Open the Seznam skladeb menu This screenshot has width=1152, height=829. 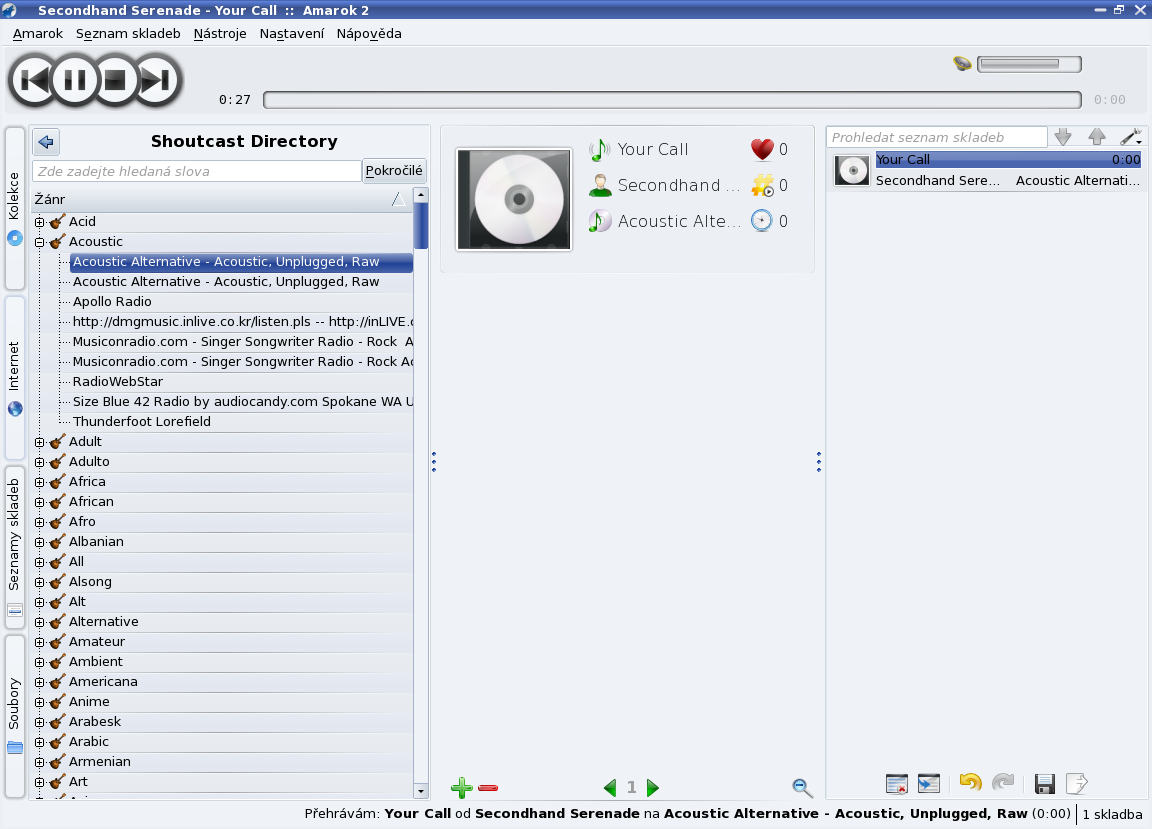tap(128, 34)
